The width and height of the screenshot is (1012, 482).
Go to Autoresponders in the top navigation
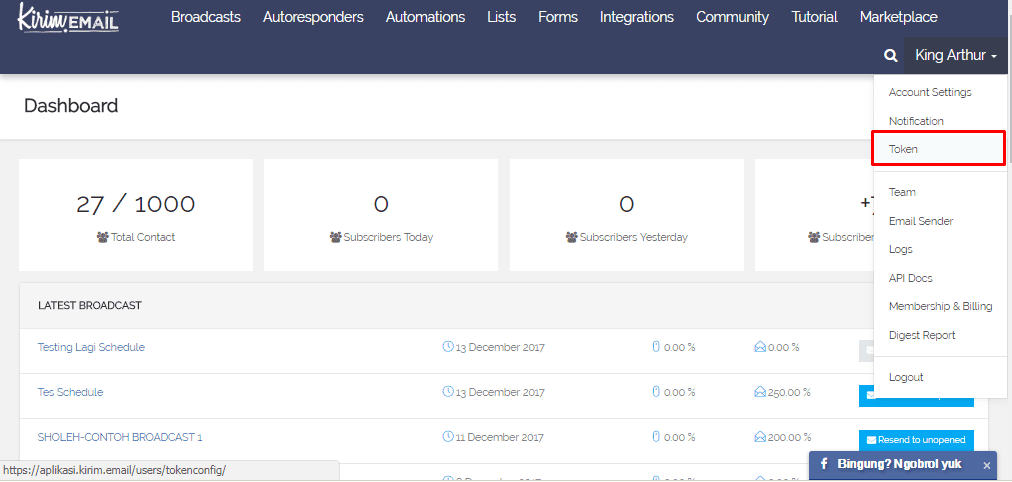[x=313, y=17]
